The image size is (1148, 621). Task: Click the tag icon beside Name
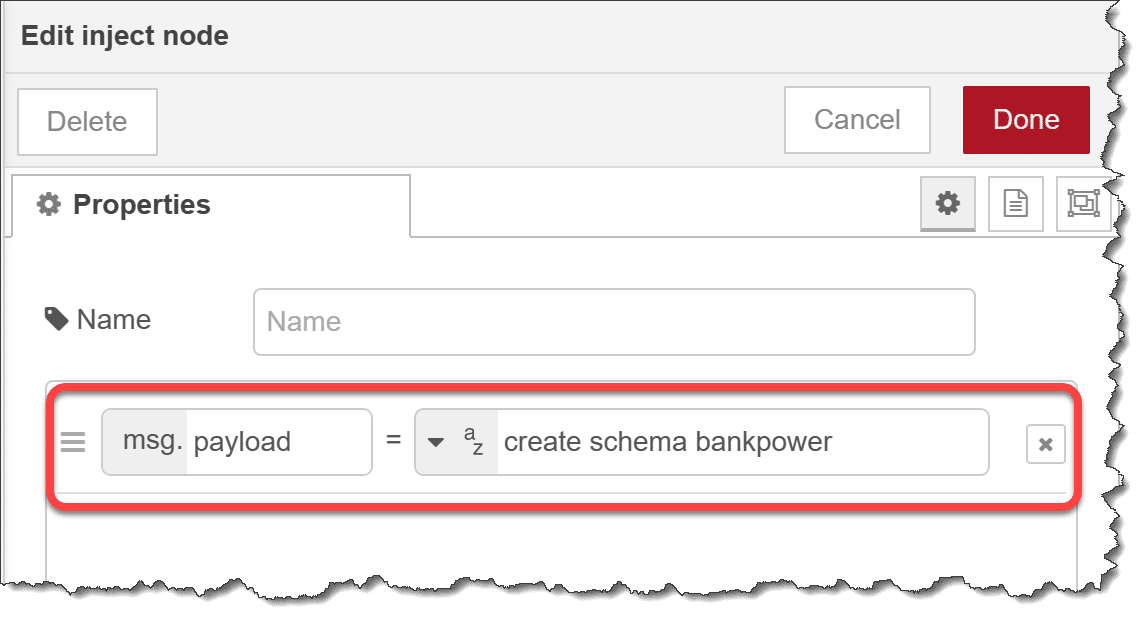[56, 320]
